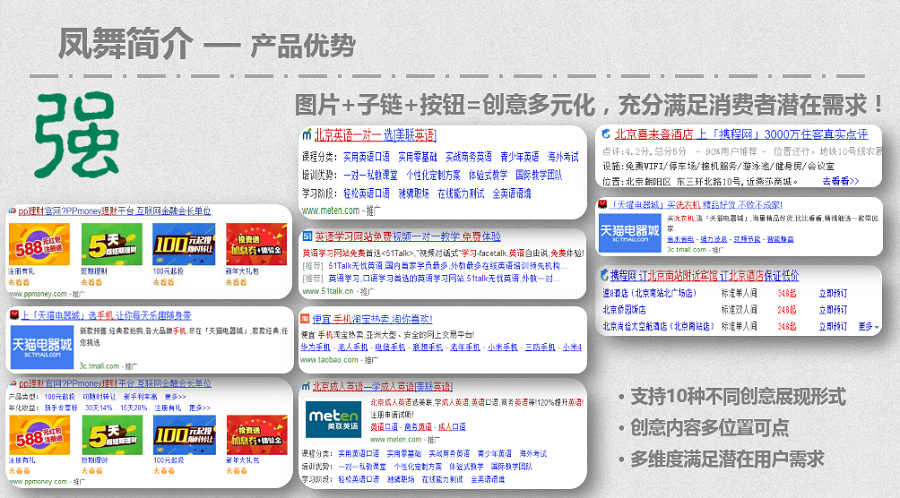Click 去看看 under 短期理财 in ad with 产品类型 row

coord(92,471)
